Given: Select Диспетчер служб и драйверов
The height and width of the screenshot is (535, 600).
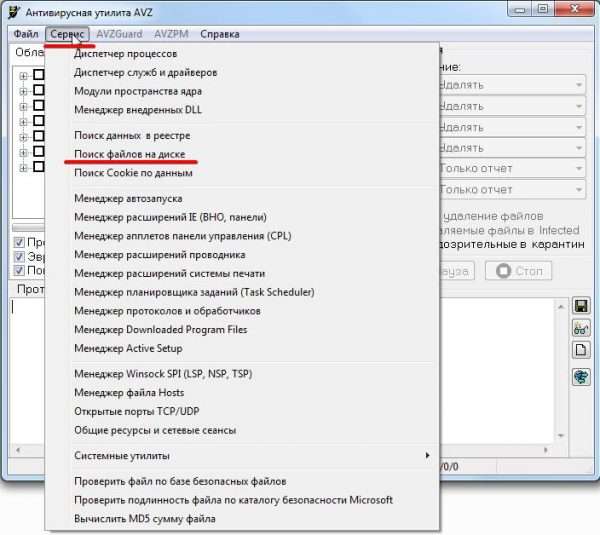Looking at the screenshot, I should (145, 72).
